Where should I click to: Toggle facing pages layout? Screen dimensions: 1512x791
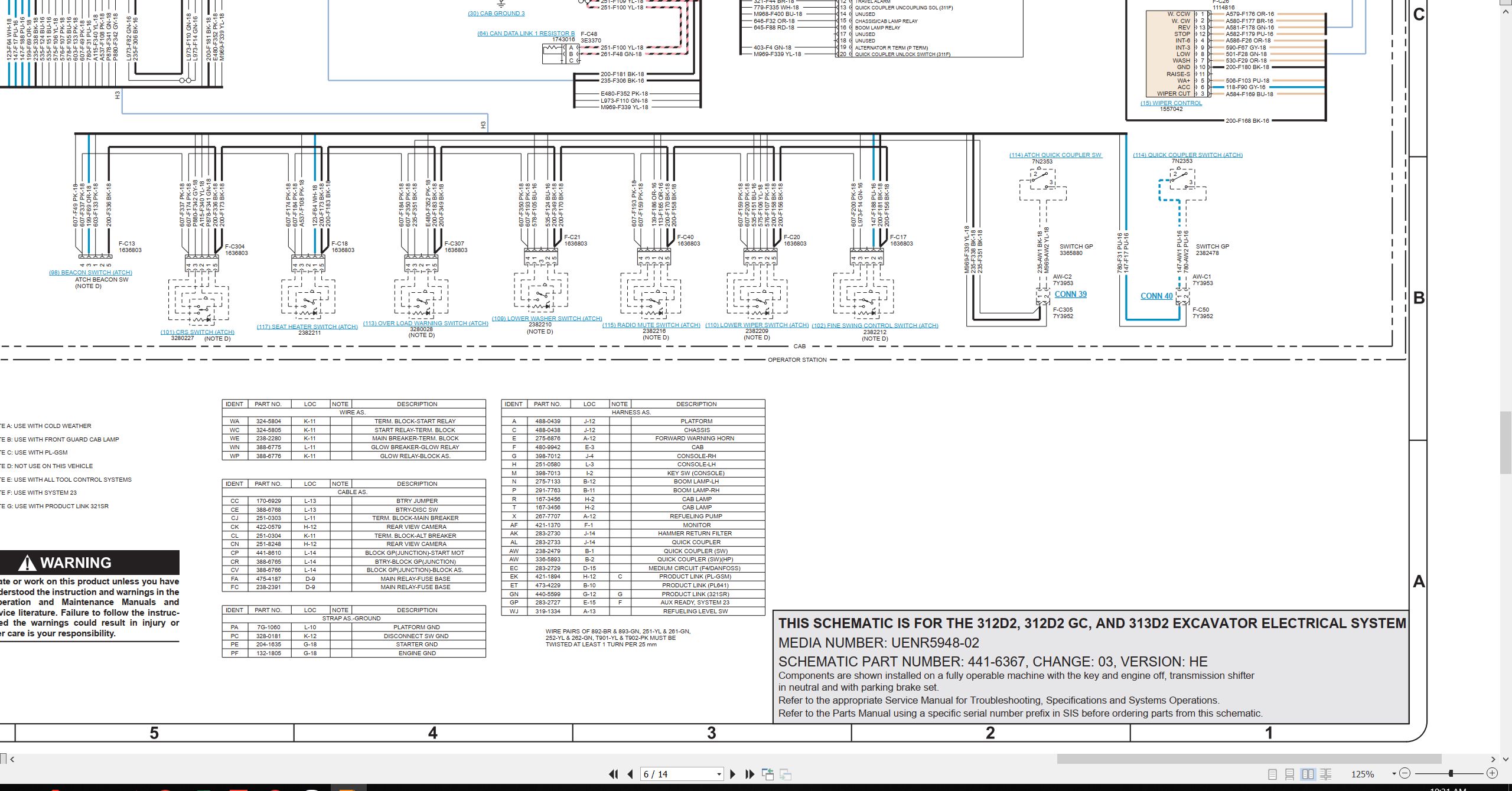[1308, 774]
